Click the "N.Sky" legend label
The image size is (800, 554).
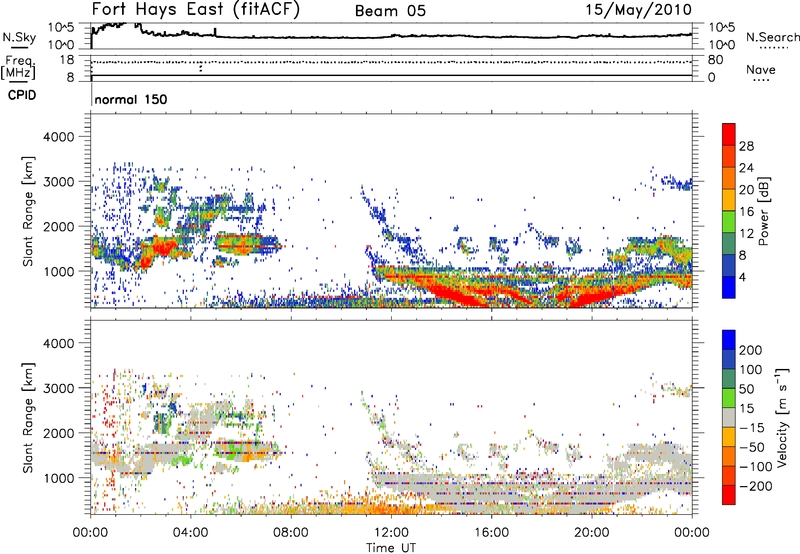coord(19,37)
